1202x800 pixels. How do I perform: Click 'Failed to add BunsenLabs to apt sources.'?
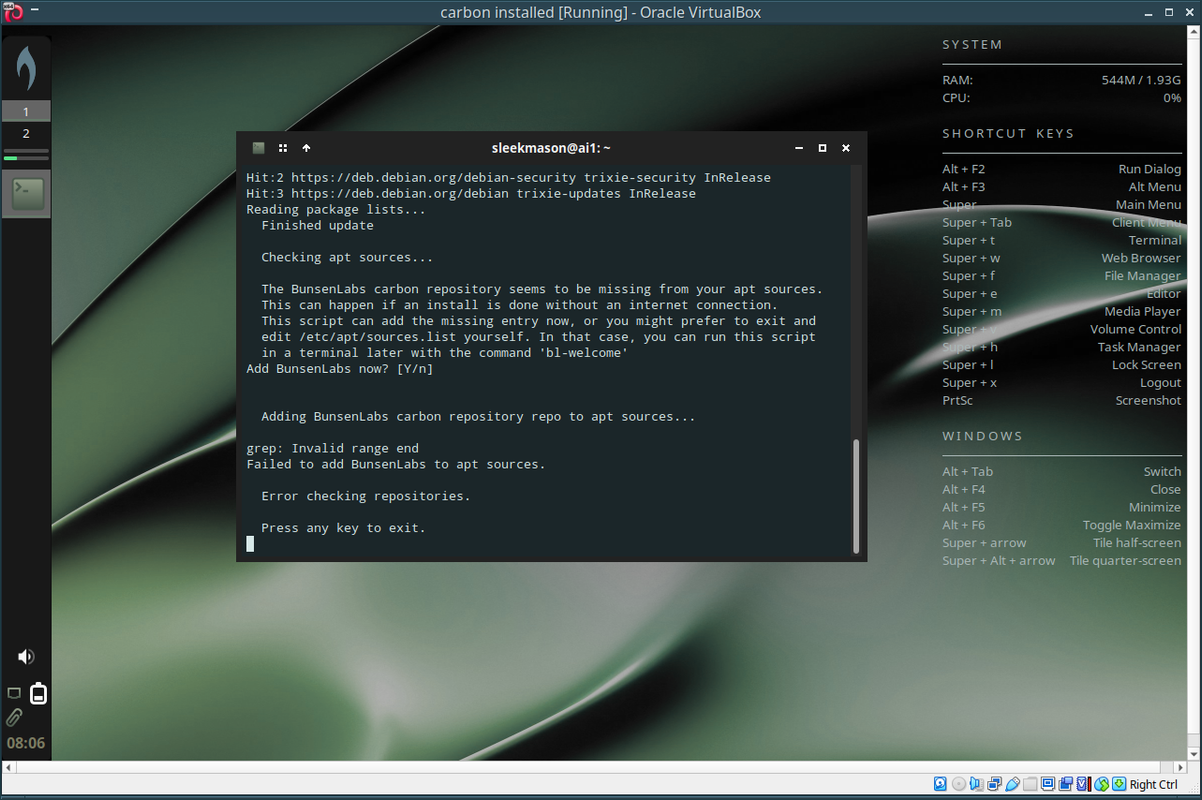(x=396, y=464)
